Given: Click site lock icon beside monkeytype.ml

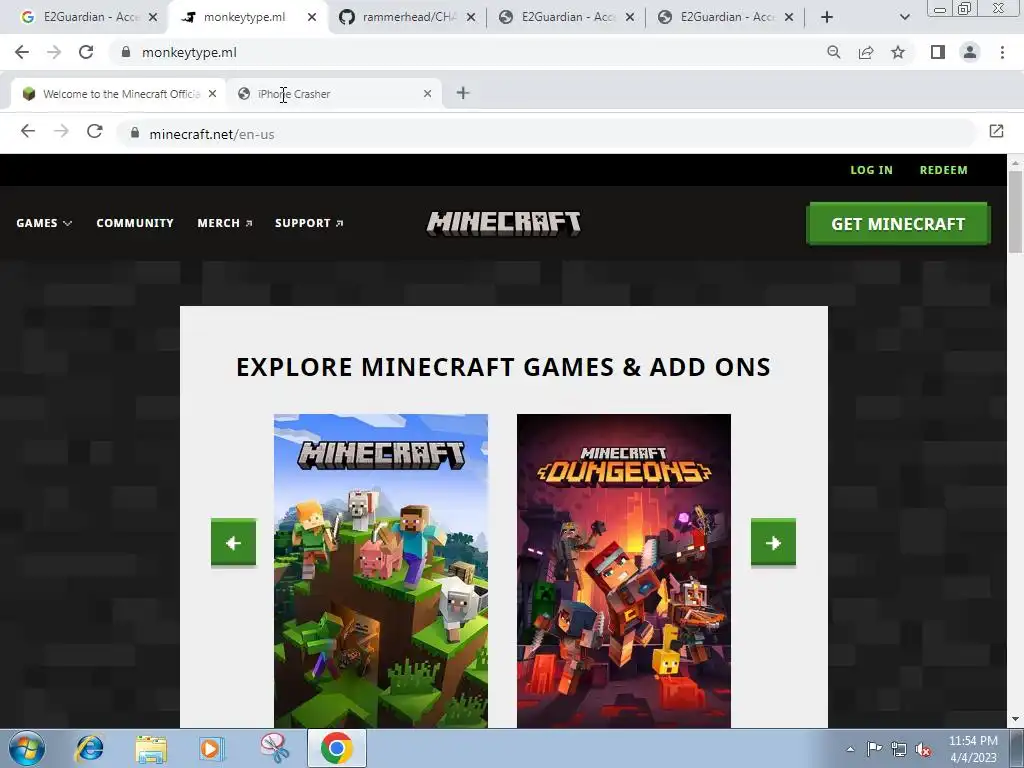Looking at the screenshot, I should [x=126, y=52].
